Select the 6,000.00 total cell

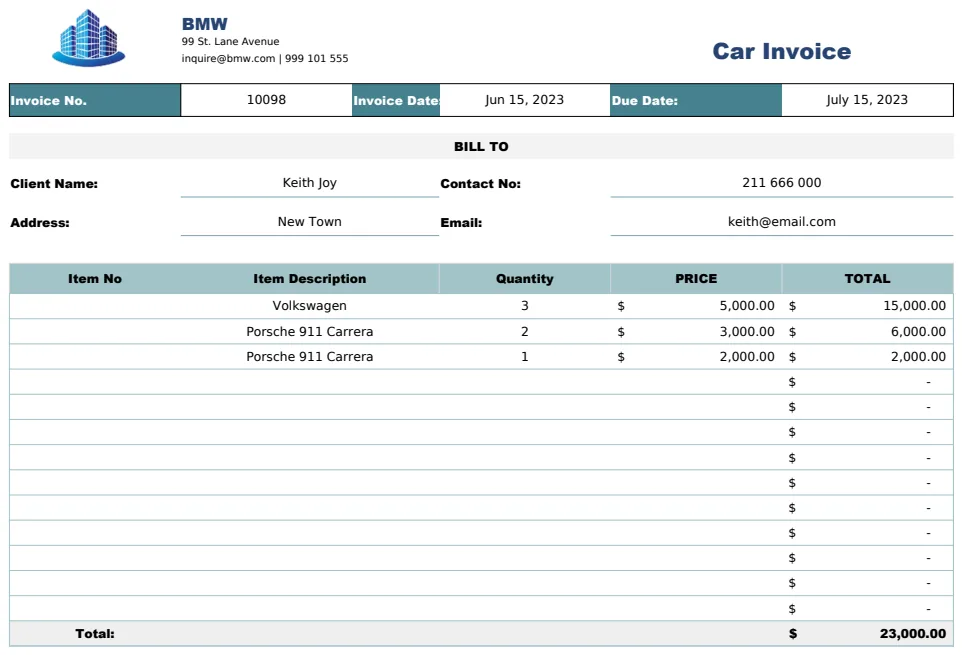(868, 332)
